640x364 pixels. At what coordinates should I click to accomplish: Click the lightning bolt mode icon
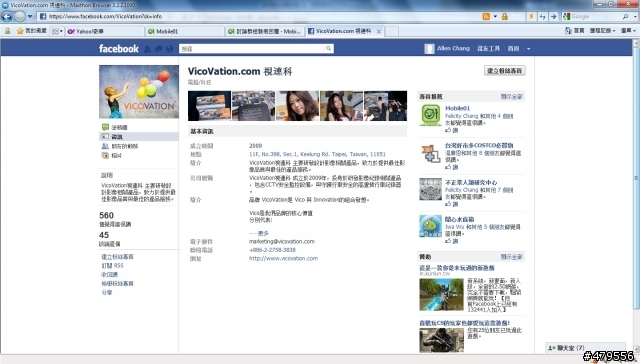531,16
